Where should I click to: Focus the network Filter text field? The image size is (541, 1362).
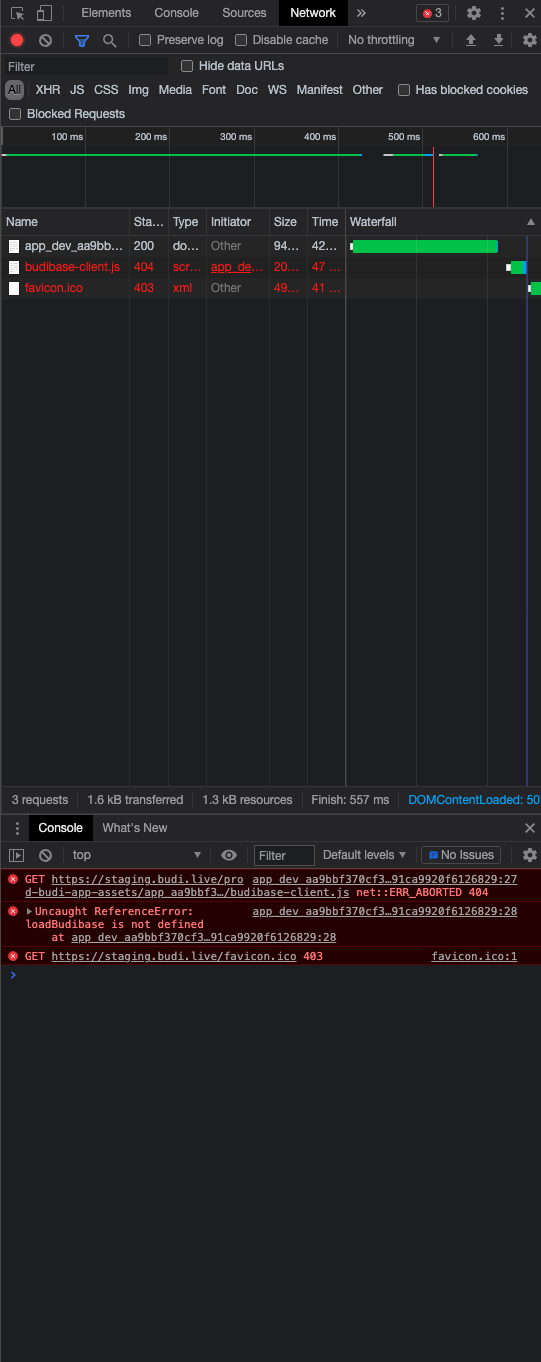click(86, 66)
